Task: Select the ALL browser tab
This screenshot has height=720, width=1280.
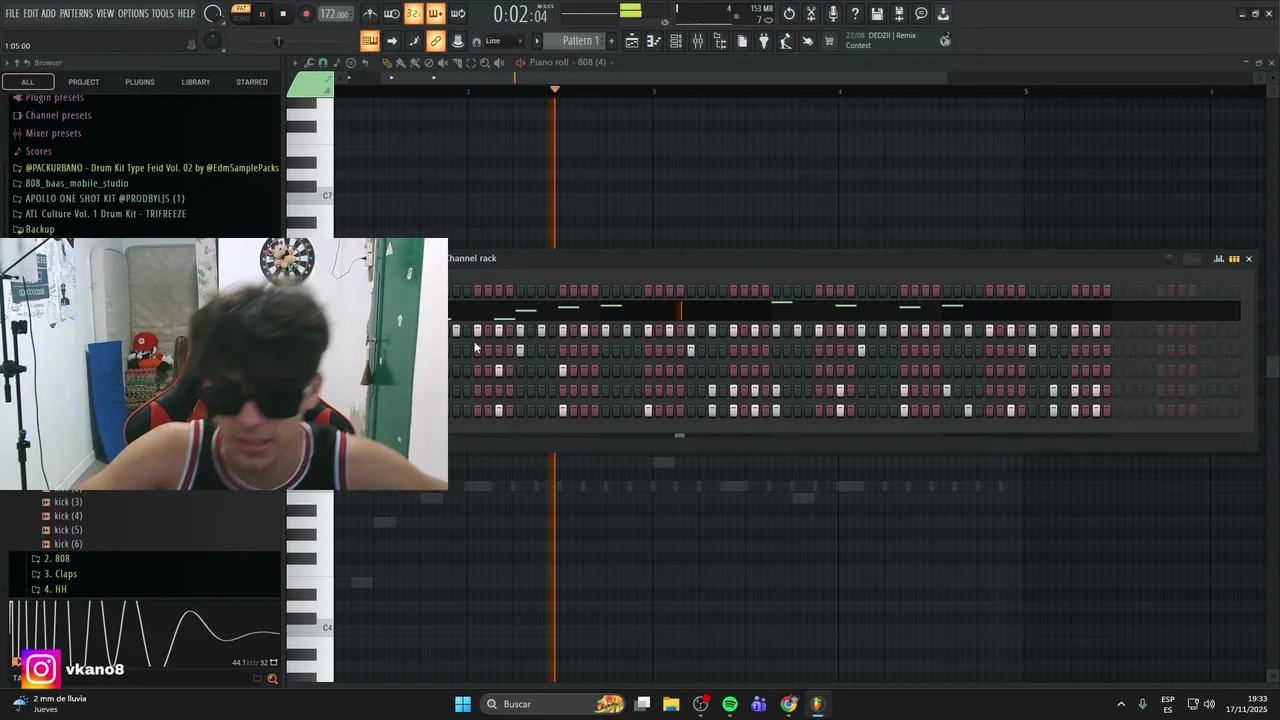Action: pyautogui.click(x=28, y=82)
